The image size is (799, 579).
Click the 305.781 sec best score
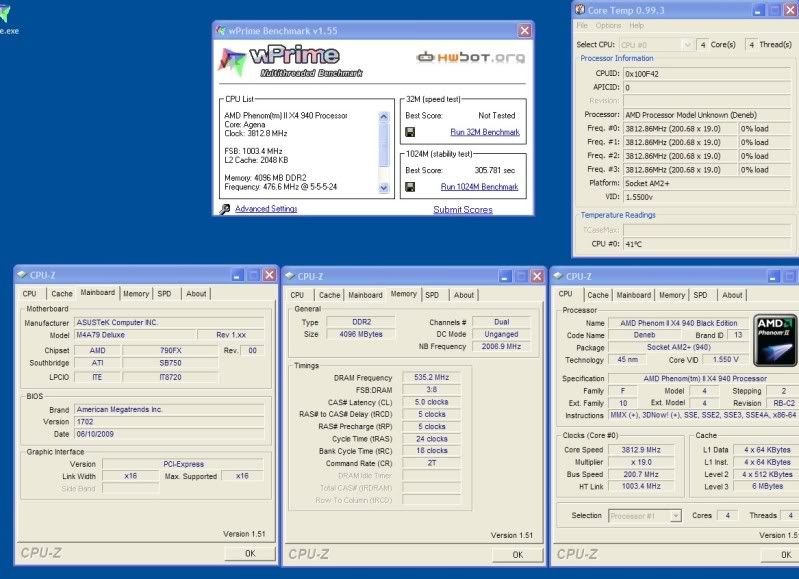[494, 170]
